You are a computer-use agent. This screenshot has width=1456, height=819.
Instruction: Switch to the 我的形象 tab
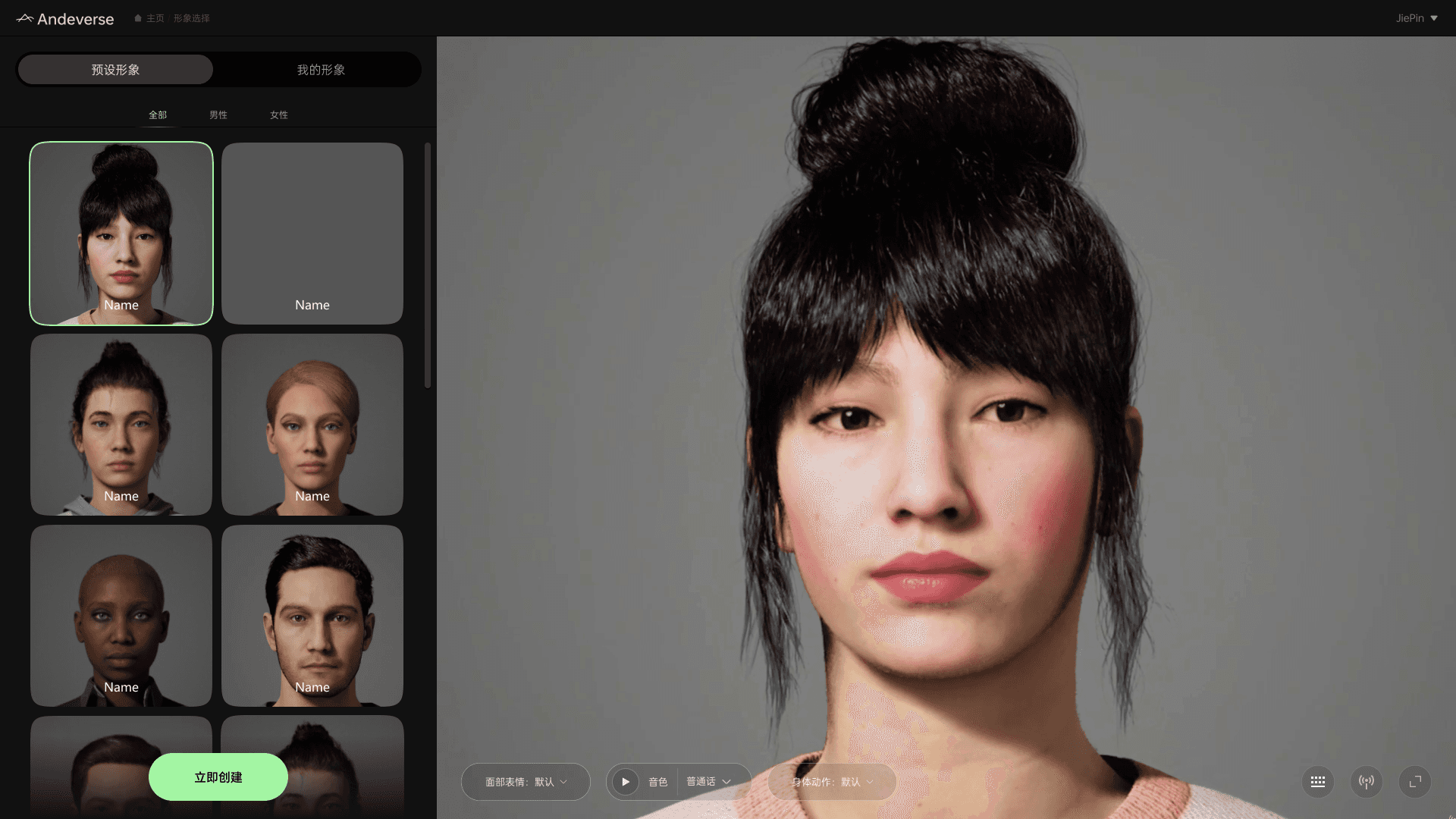[321, 70]
